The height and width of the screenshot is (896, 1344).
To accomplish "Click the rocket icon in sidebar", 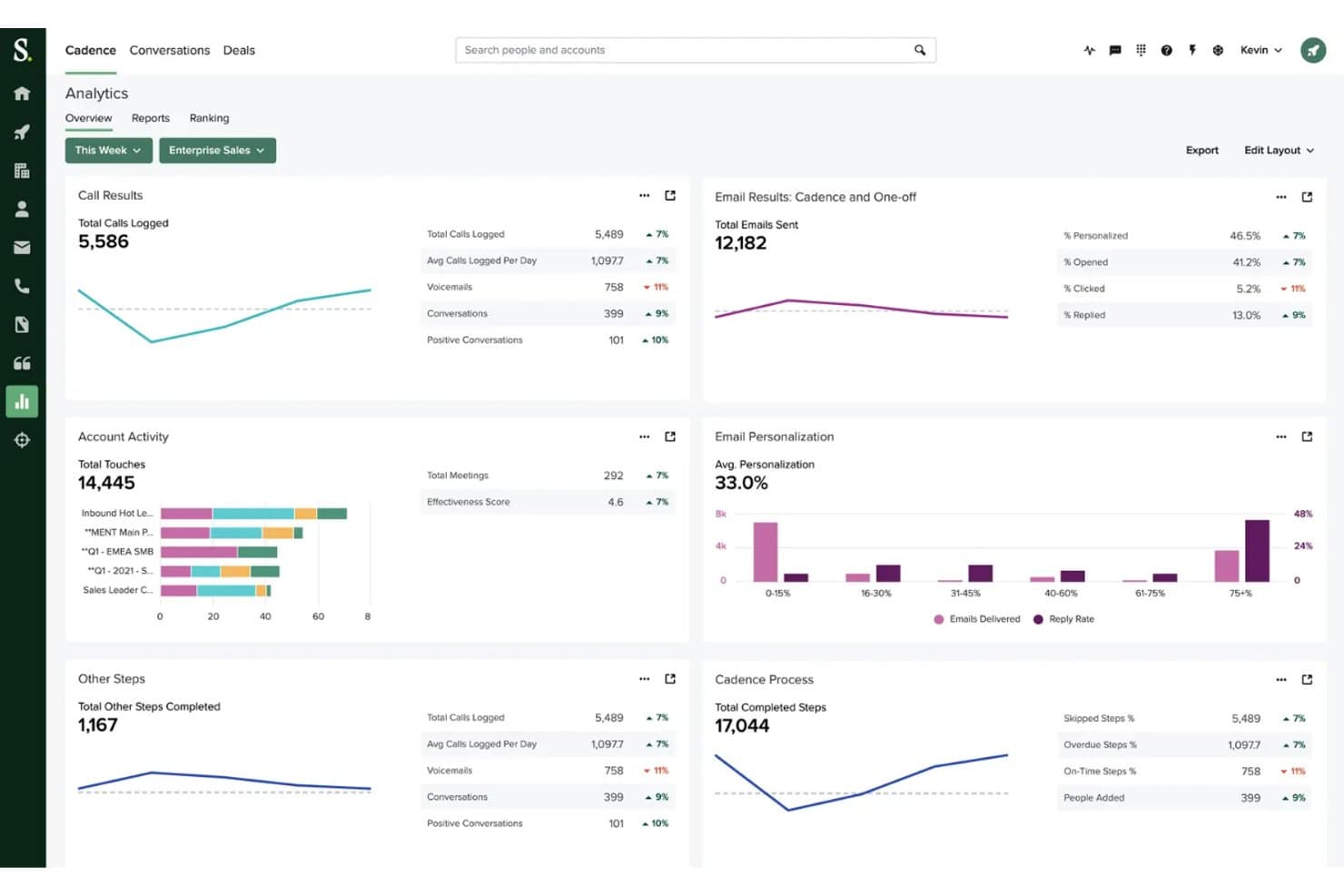I will [22, 133].
